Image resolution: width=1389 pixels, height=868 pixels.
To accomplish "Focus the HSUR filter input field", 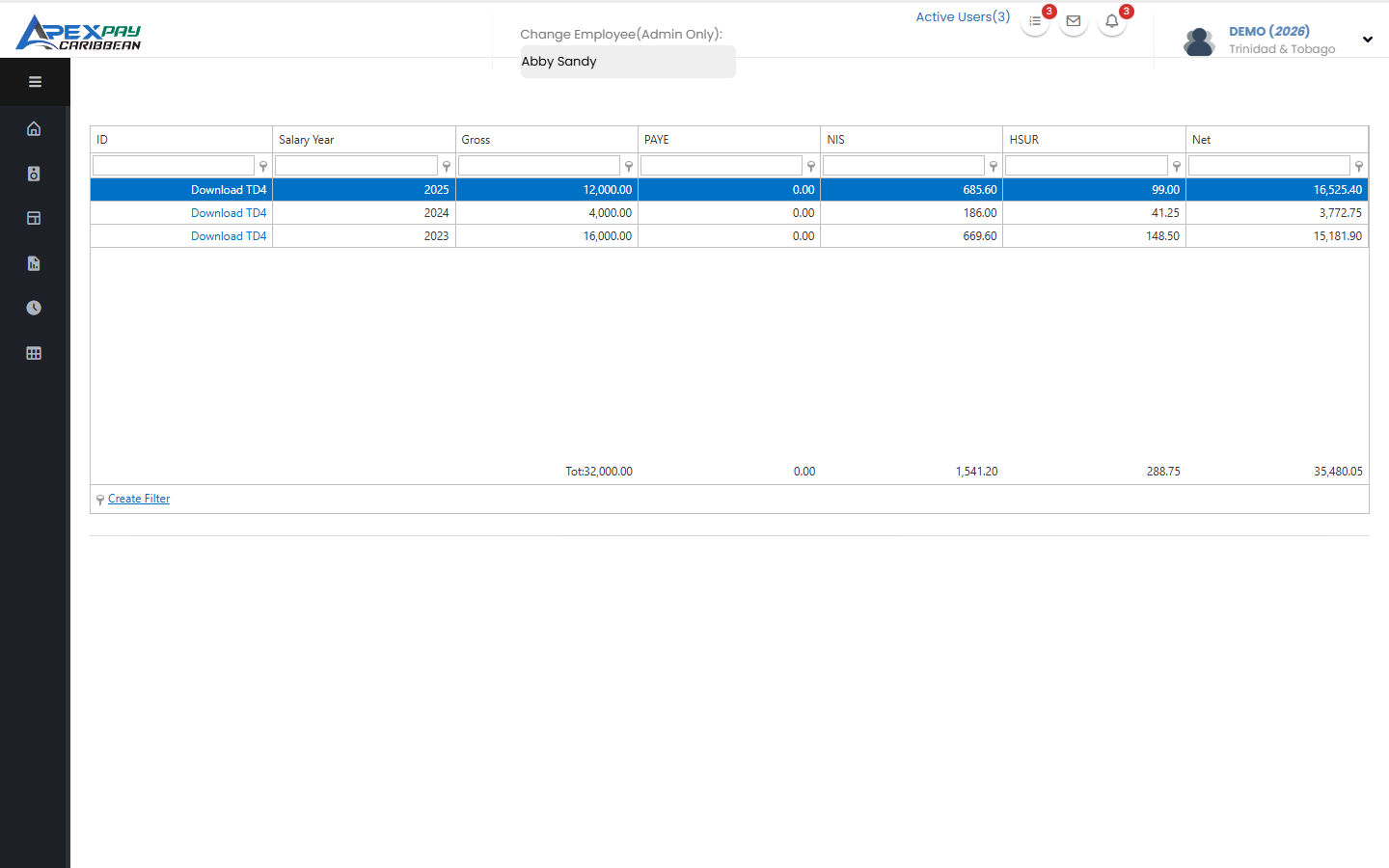I will pyautogui.click(x=1086, y=166).
